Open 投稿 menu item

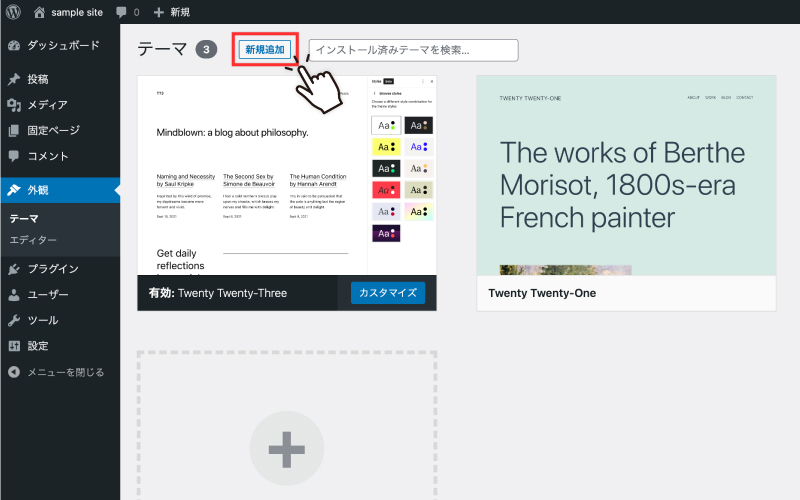click(60, 79)
